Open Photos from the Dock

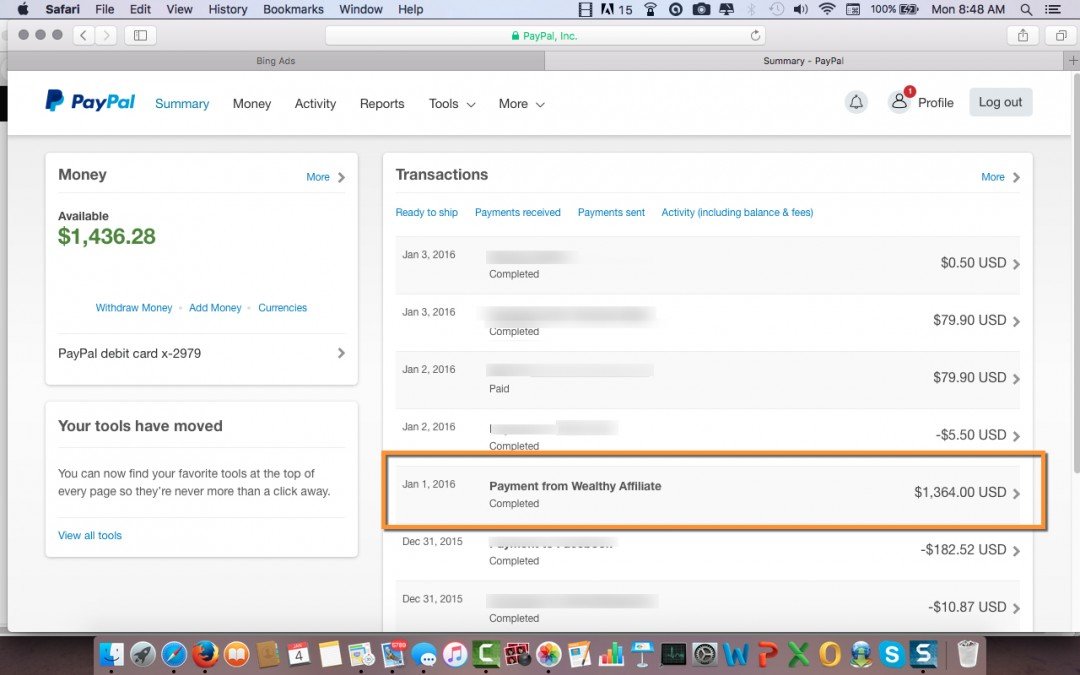[548, 654]
